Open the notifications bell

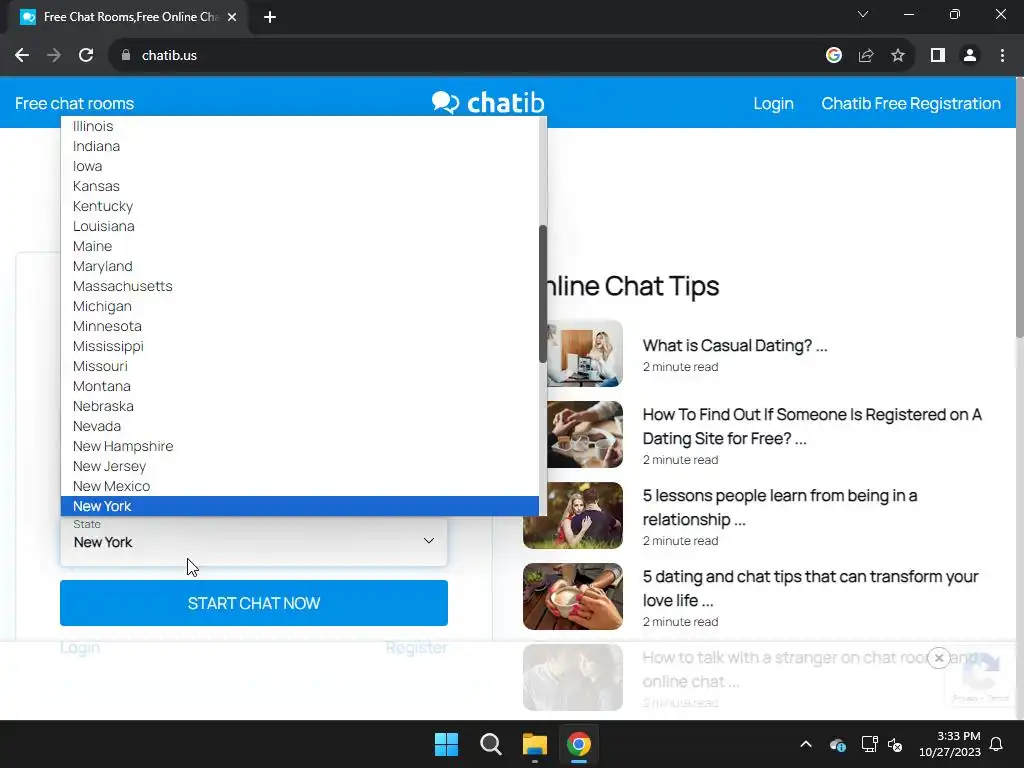click(x=996, y=744)
